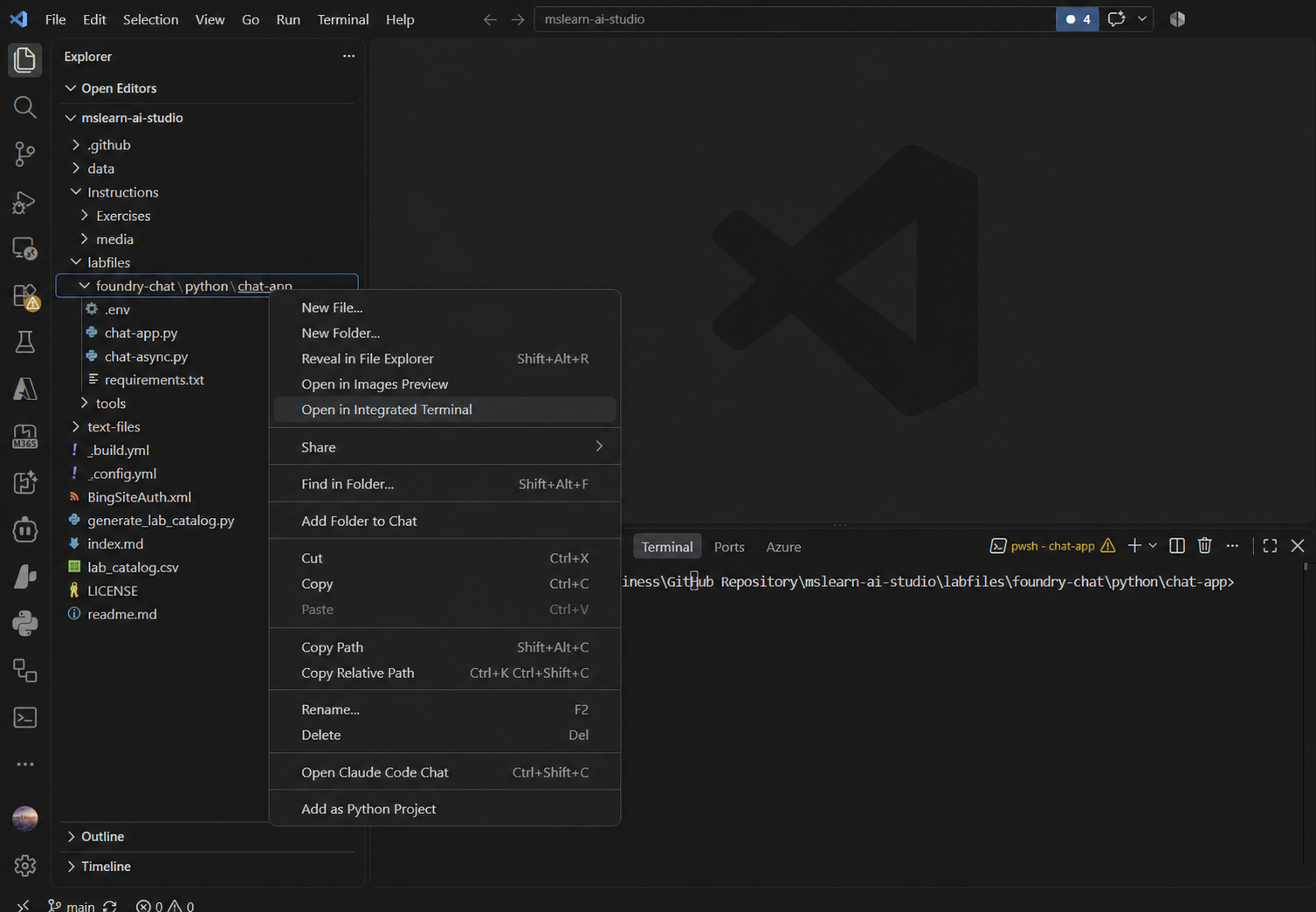This screenshot has width=1316, height=912.
Task: Select the Terminal panel tab
Action: coord(667,547)
